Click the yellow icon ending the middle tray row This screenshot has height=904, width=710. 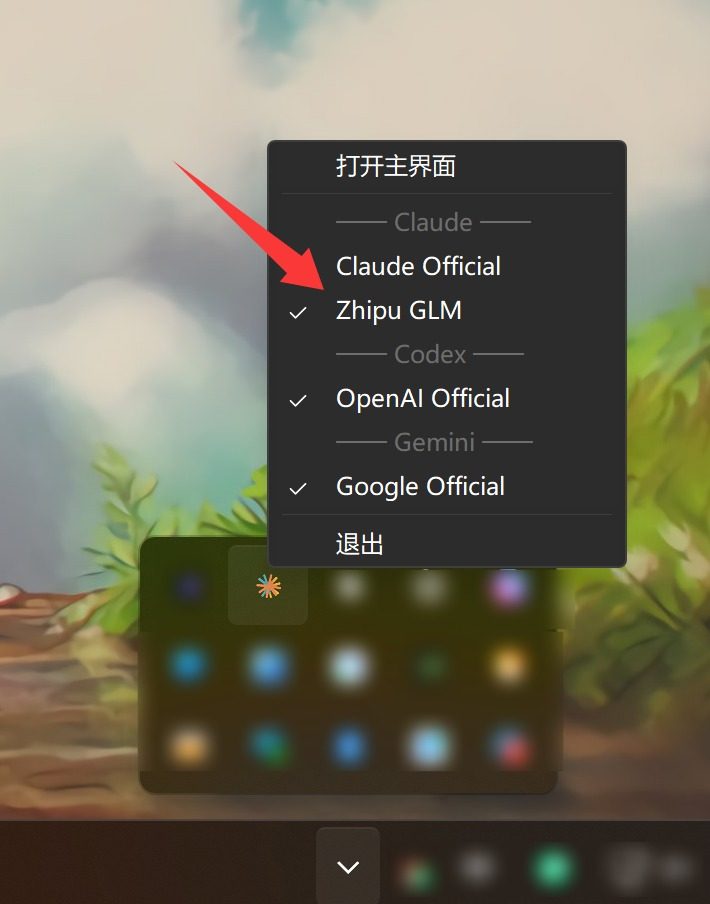click(509, 665)
